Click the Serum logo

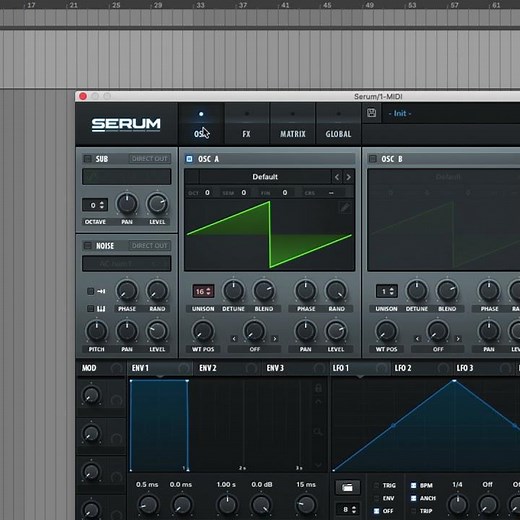(126, 125)
